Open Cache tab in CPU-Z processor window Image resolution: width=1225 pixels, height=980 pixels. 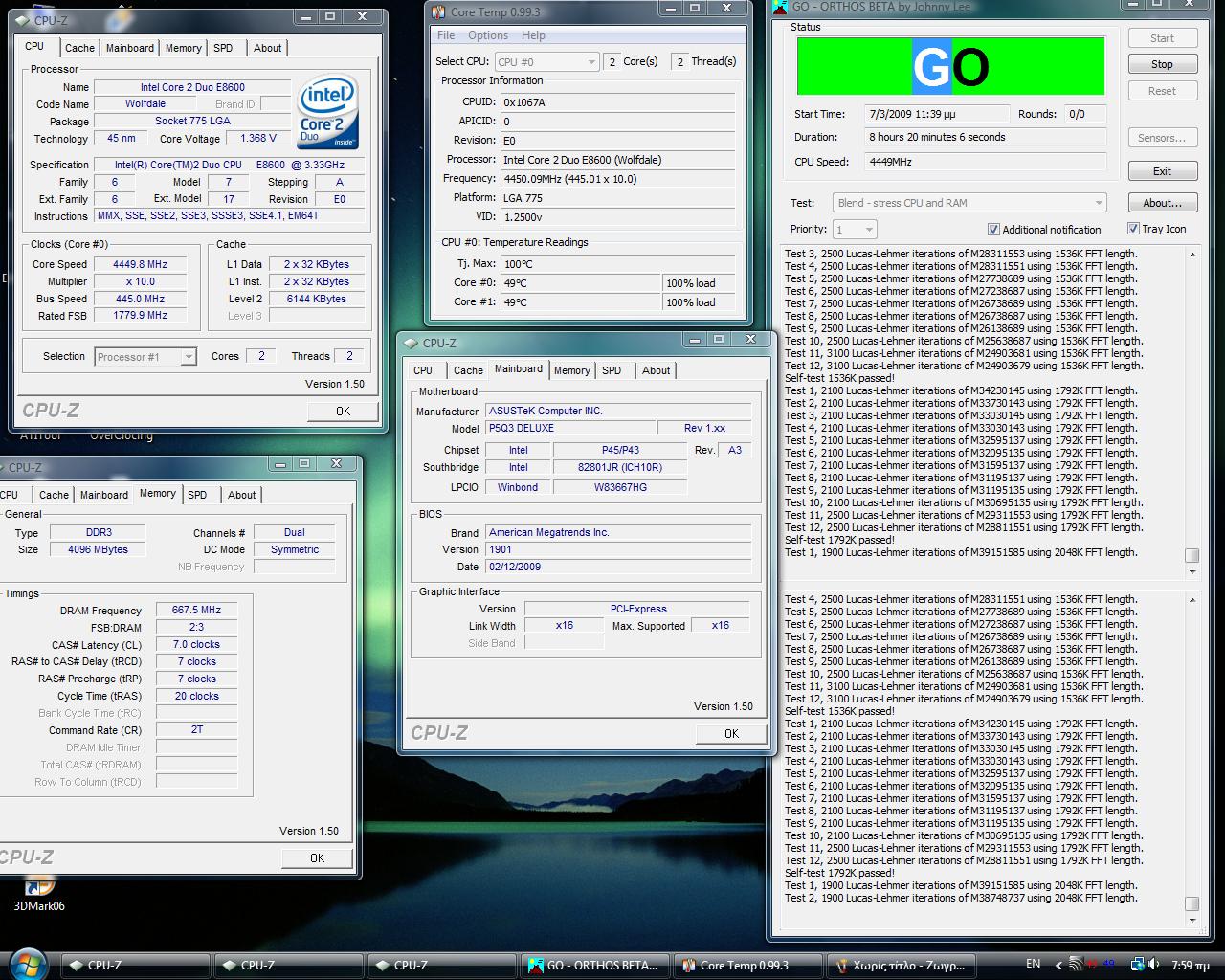(x=79, y=48)
